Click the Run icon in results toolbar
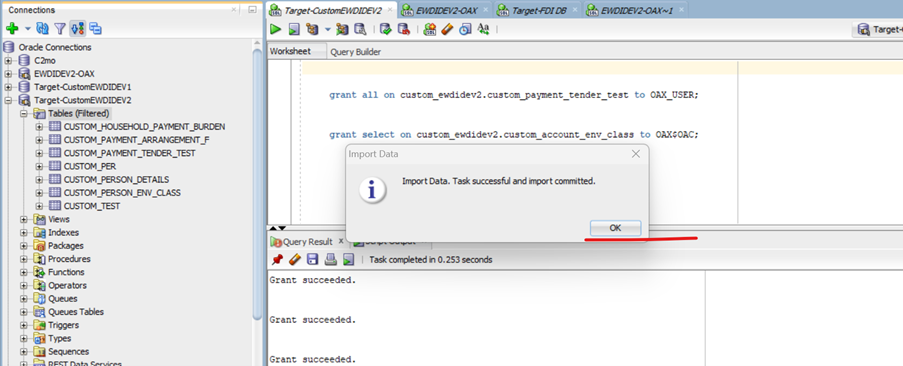 pyautogui.click(x=348, y=260)
